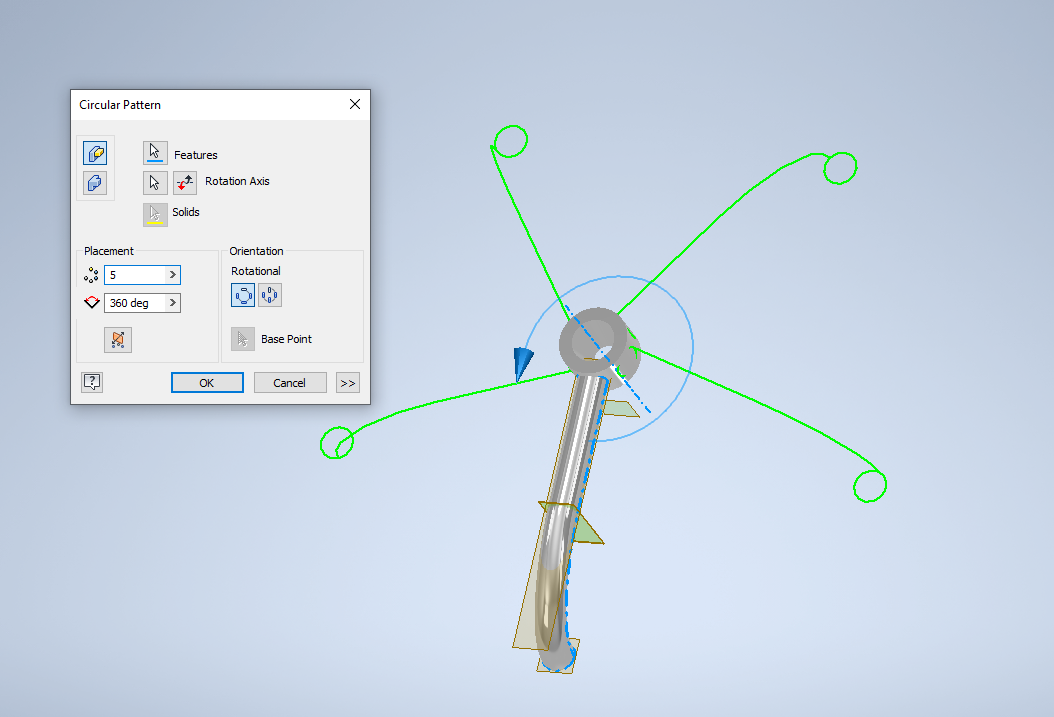Screen dimensions: 1054x717
Task: Click the angle field showing 360 deg
Action: click(134, 303)
